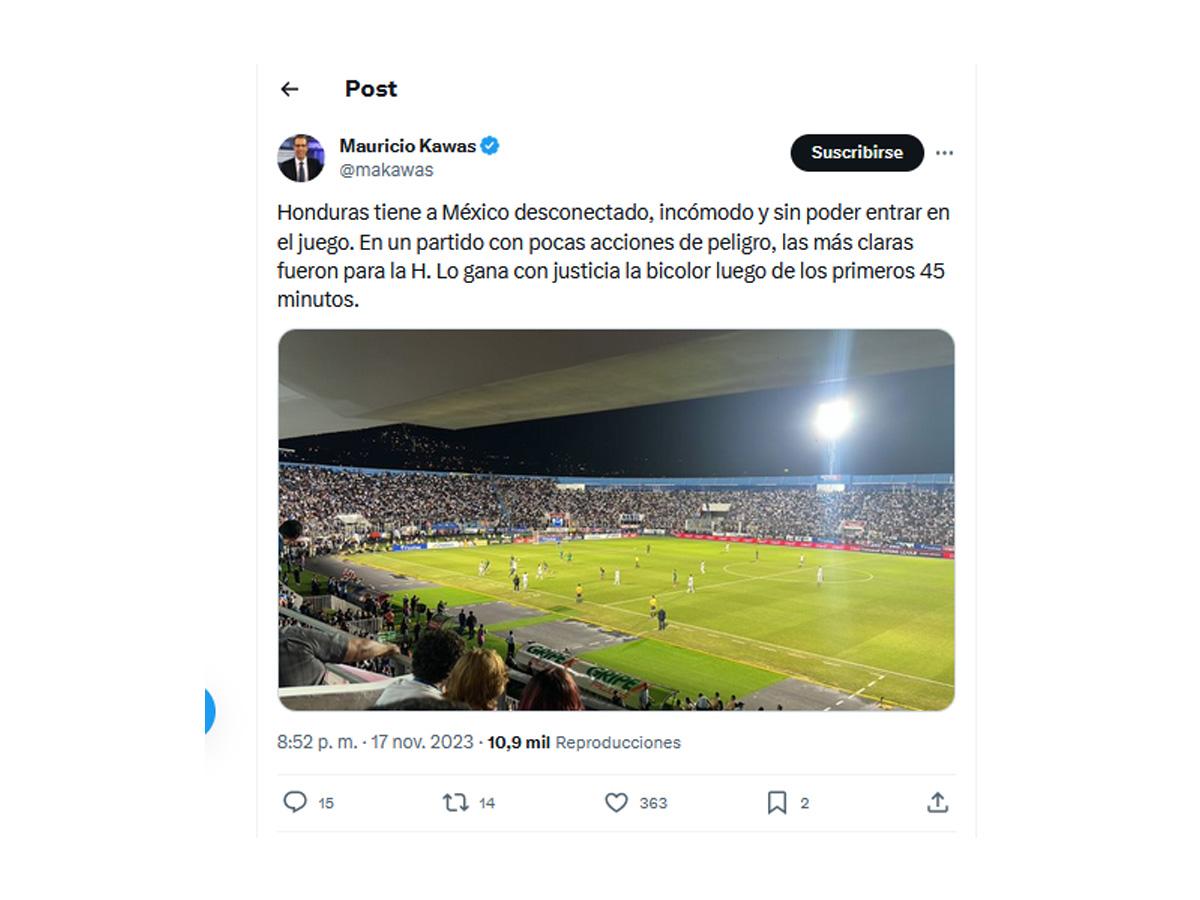Click the reply icon on the post

[x=298, y=802]
